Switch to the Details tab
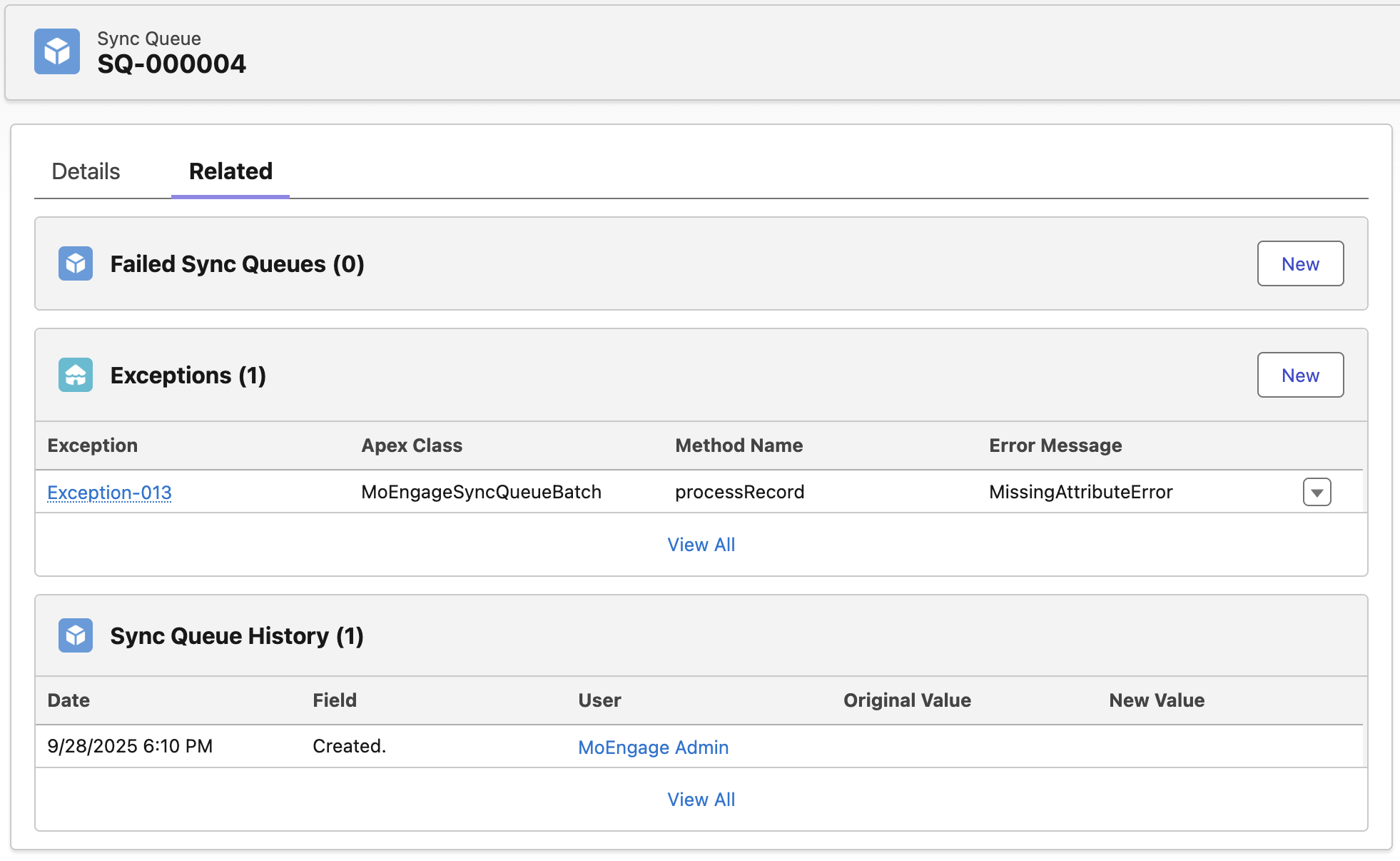Viewport: 1400px width, 861px height. pos(85,171)
